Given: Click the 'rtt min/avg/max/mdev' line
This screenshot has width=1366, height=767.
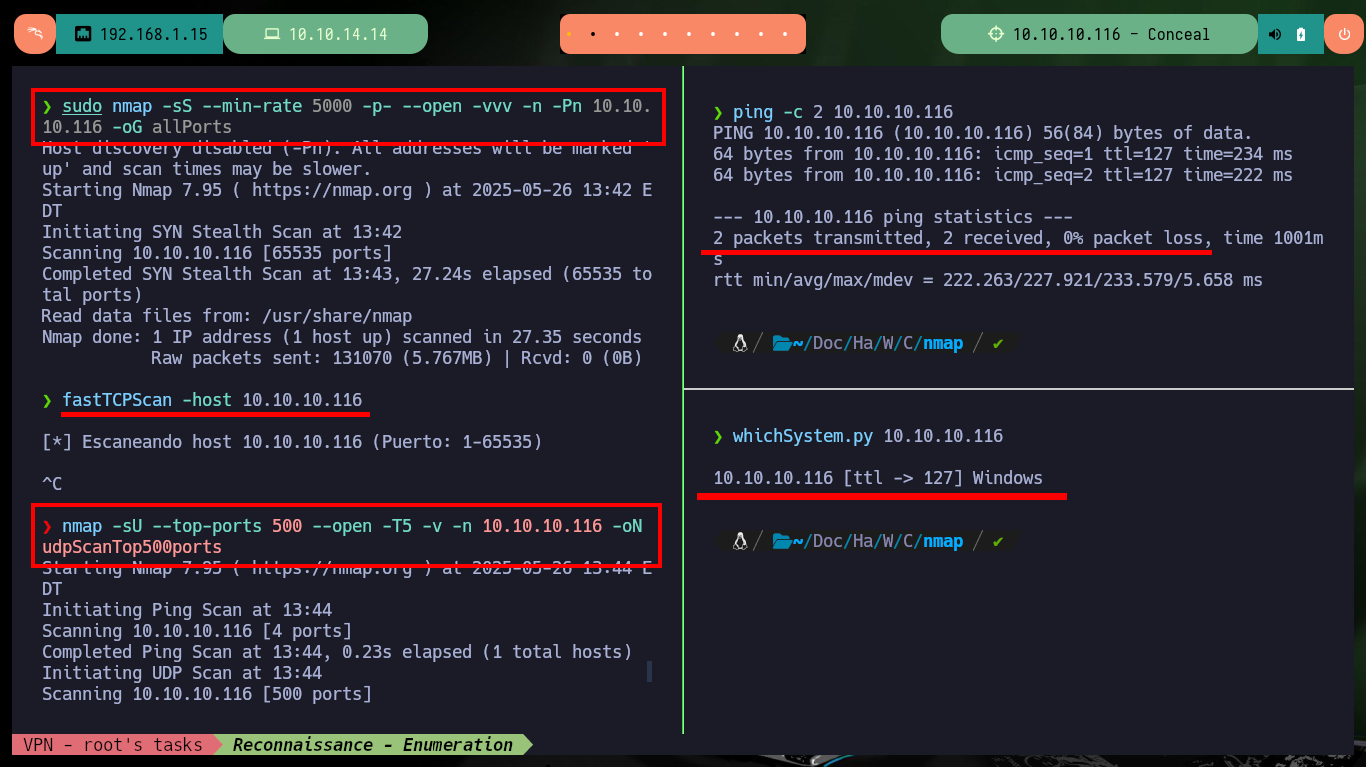Looking at the screenshot, I should [x=988, y=280].
